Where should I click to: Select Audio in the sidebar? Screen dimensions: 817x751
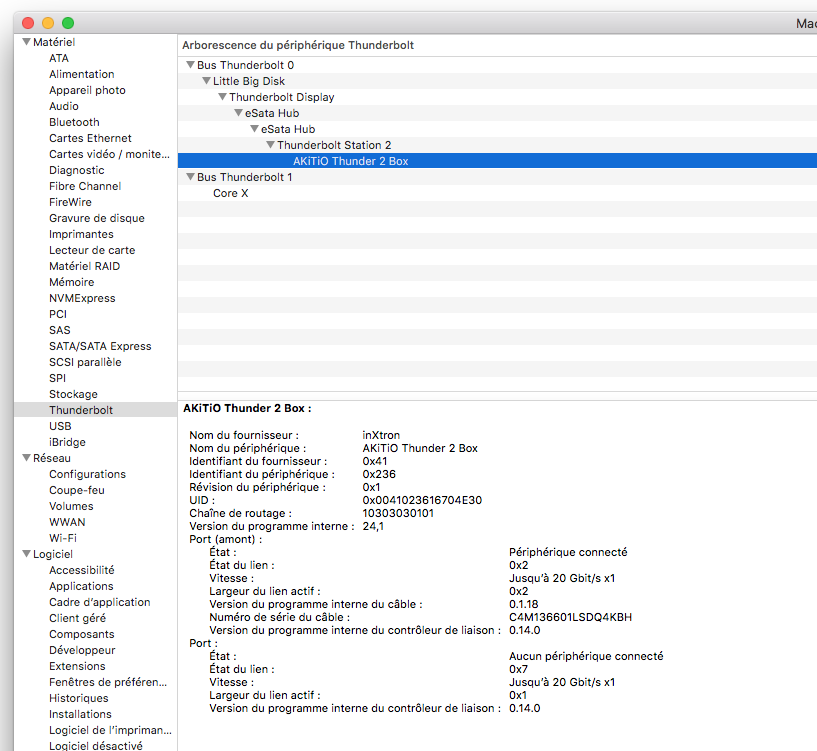pyautogui.click(x=64, y=106)
